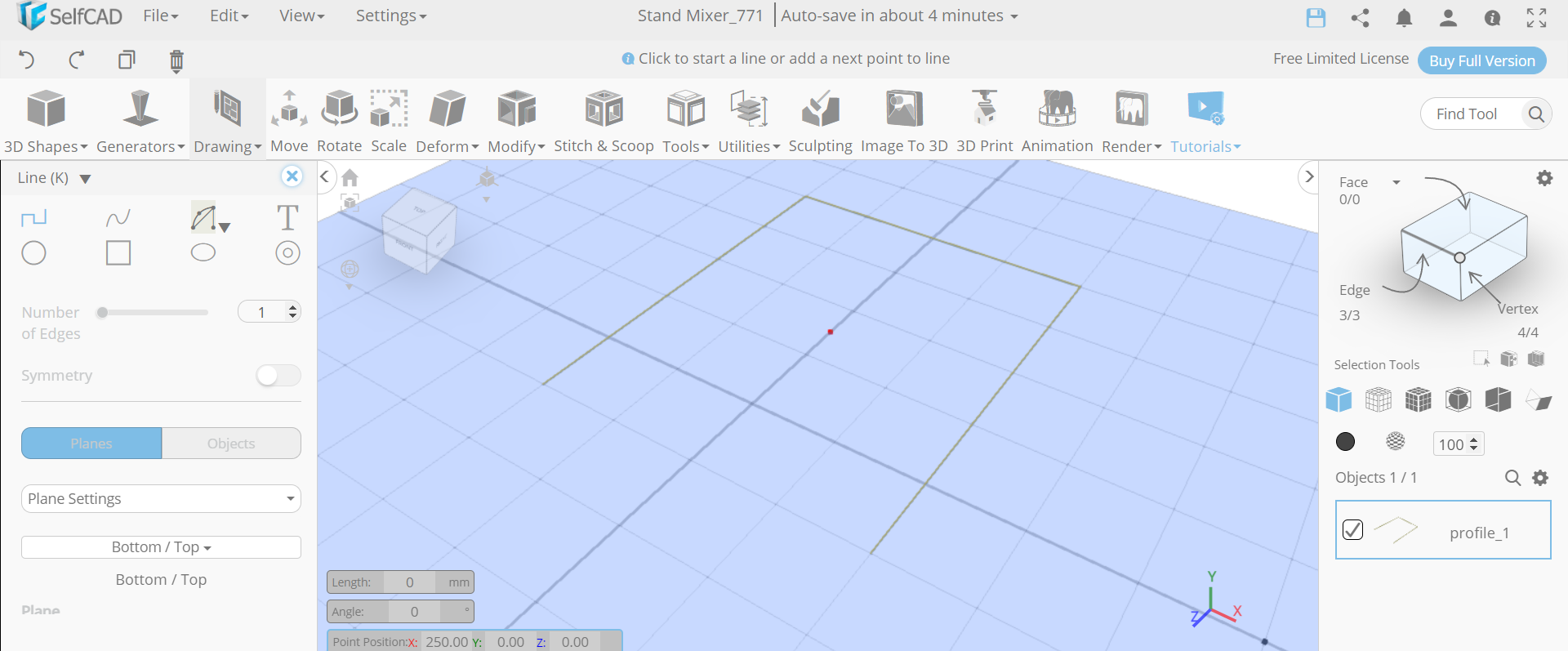
Task: Toggle the Symmetry switch
Action: coord(278,375)
